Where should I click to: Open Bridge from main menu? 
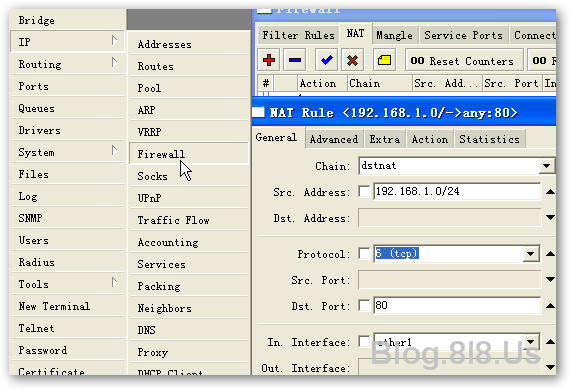tap(68, 20)
